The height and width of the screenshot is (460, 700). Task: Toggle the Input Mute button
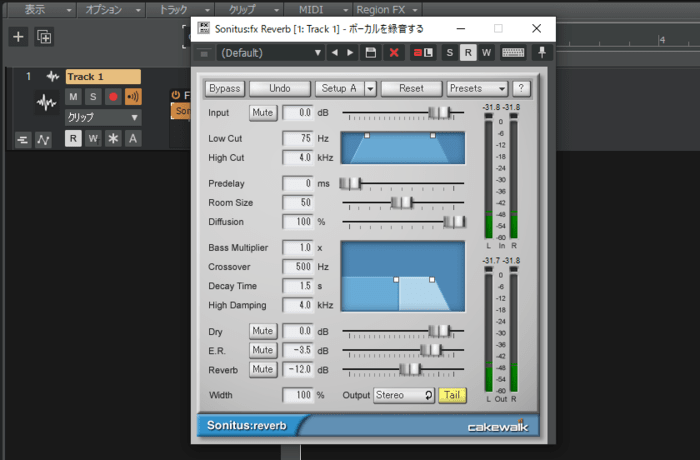point(262,113)
